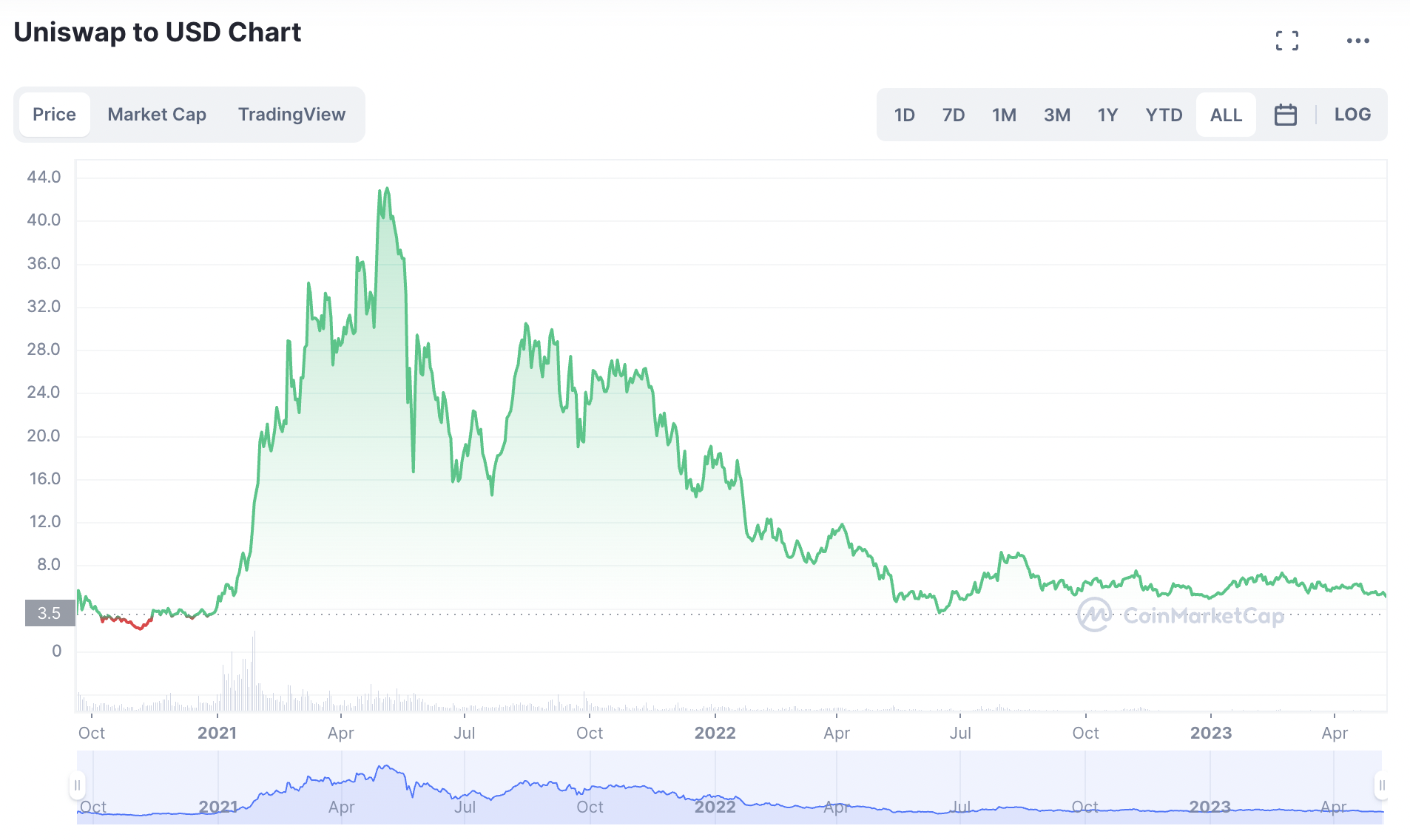The image size is (1410, 840).
Task: Click the 24.0 y-axis value
Action: pos(44,392)
